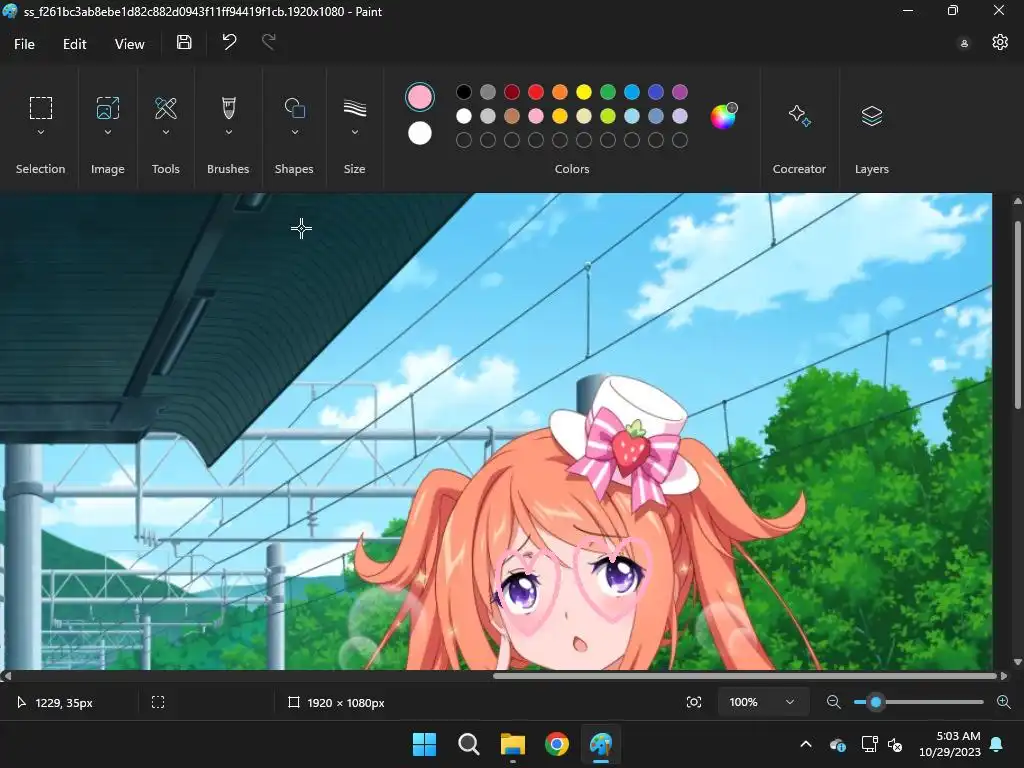The image size is (1024, 768).
Task: Open taskbar Search
Action: click(468, 744)
